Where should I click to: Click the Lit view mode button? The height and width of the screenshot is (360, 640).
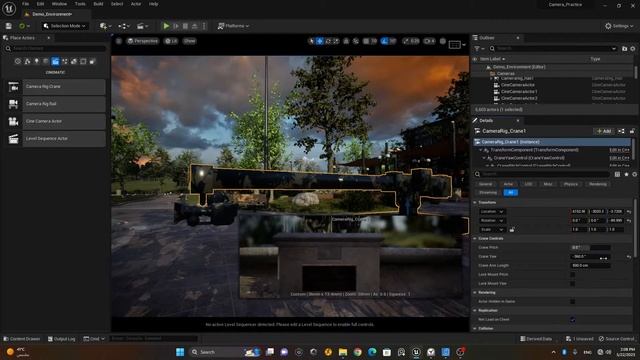click(171, 41)
